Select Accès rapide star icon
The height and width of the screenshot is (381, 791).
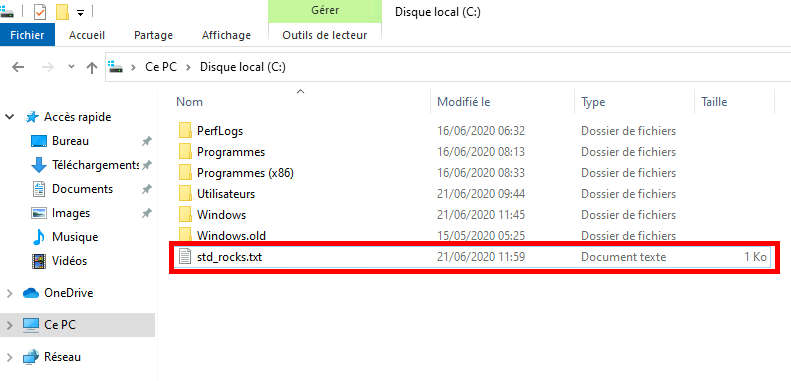pos(32,117)
